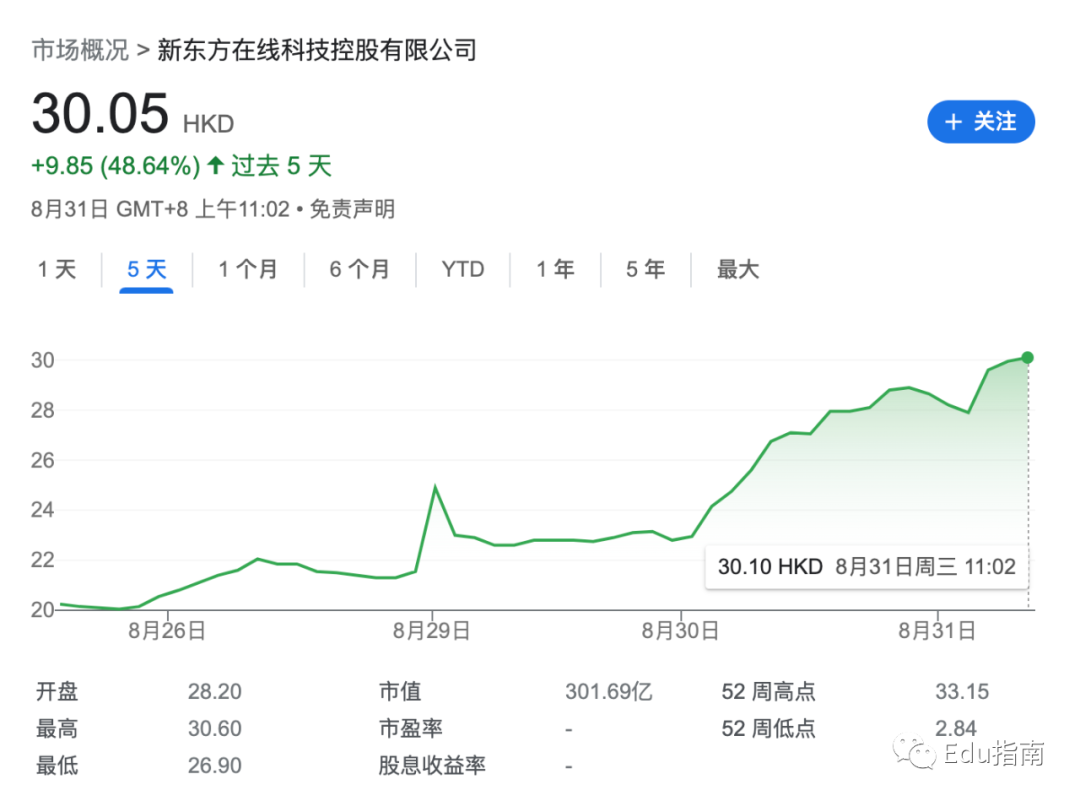The image size is (1080, 801).
Task: Select the 5 天 range tab
Action: [x=147, y=269]
